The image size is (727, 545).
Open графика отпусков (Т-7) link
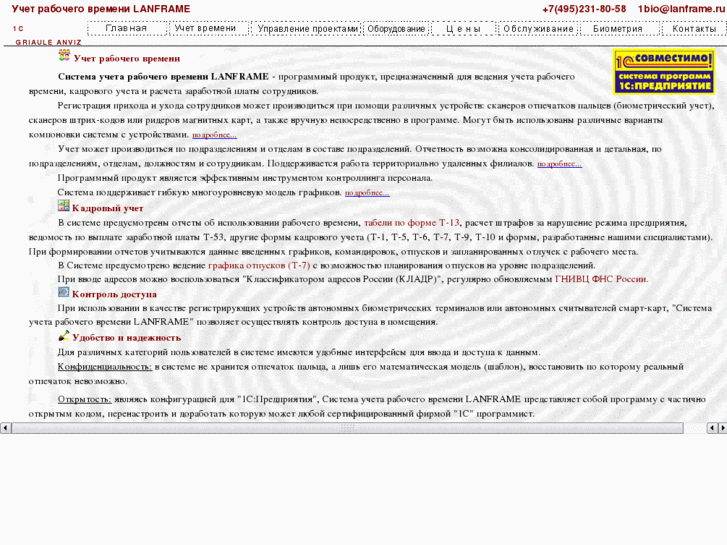(259, 265)
